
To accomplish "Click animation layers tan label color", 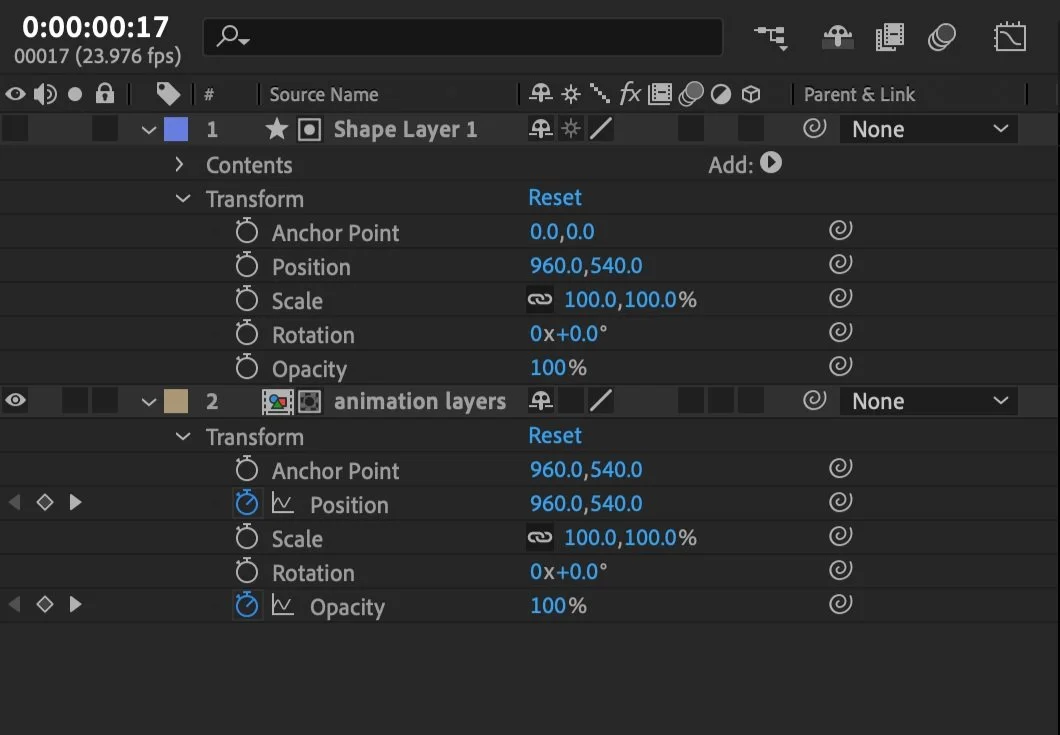I will click(176, 401).
